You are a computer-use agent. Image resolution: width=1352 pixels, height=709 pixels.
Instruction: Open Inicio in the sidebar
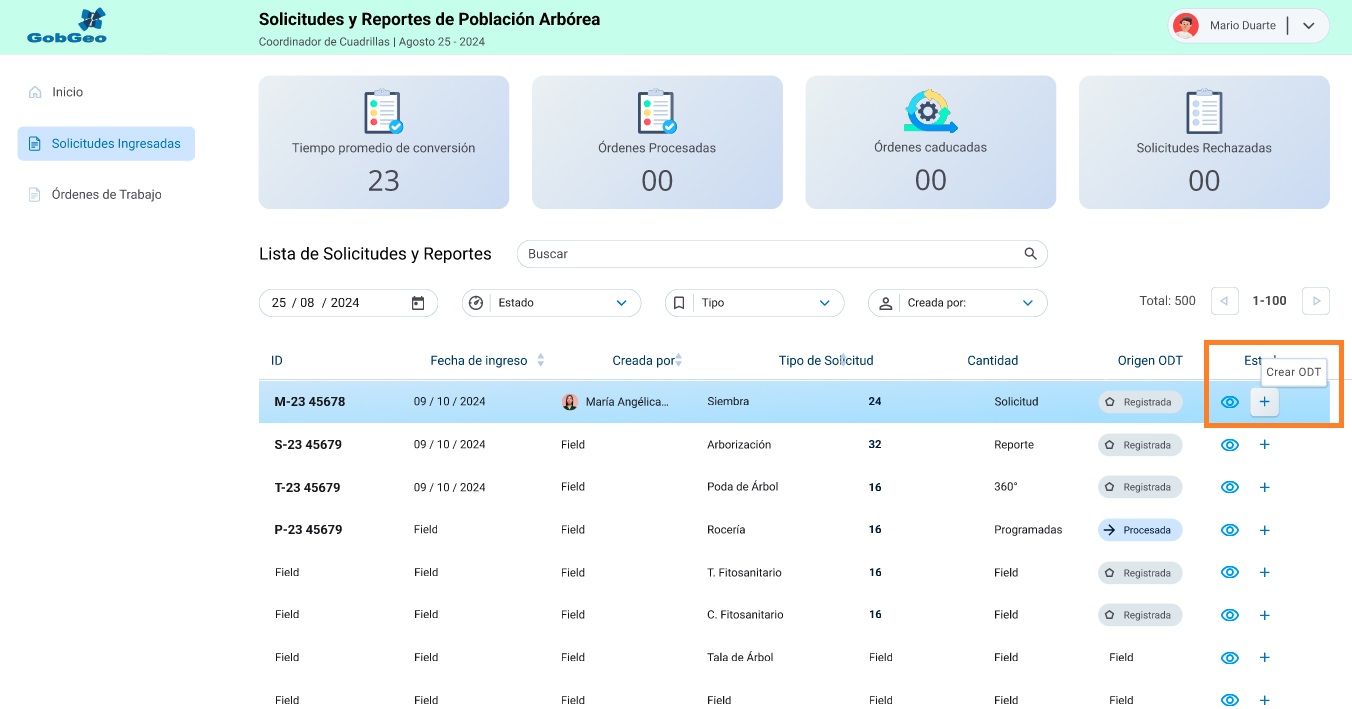click(67, 92)
